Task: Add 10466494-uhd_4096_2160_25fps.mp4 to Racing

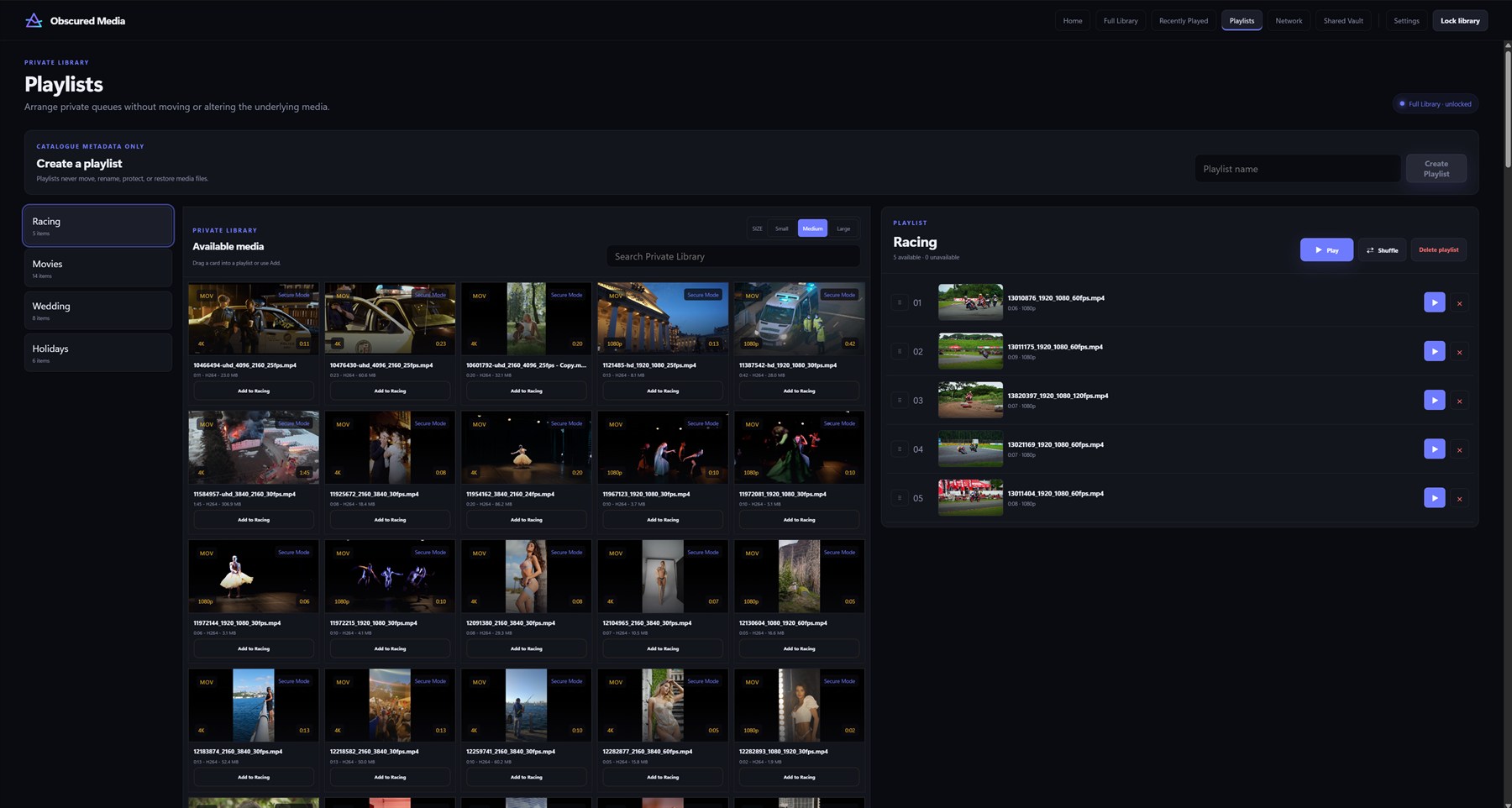Action: (254, 391)
